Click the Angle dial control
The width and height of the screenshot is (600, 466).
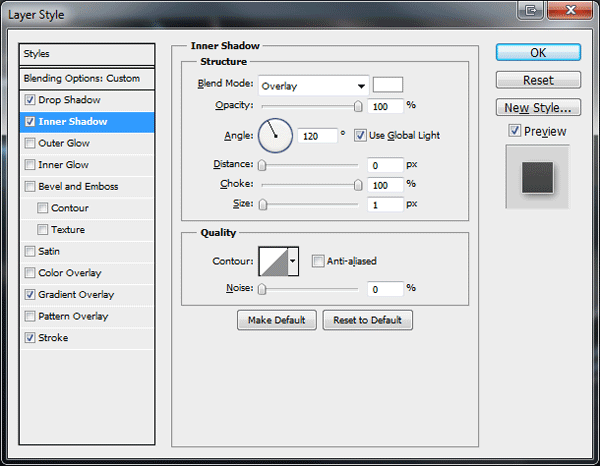tap(276, 135)
